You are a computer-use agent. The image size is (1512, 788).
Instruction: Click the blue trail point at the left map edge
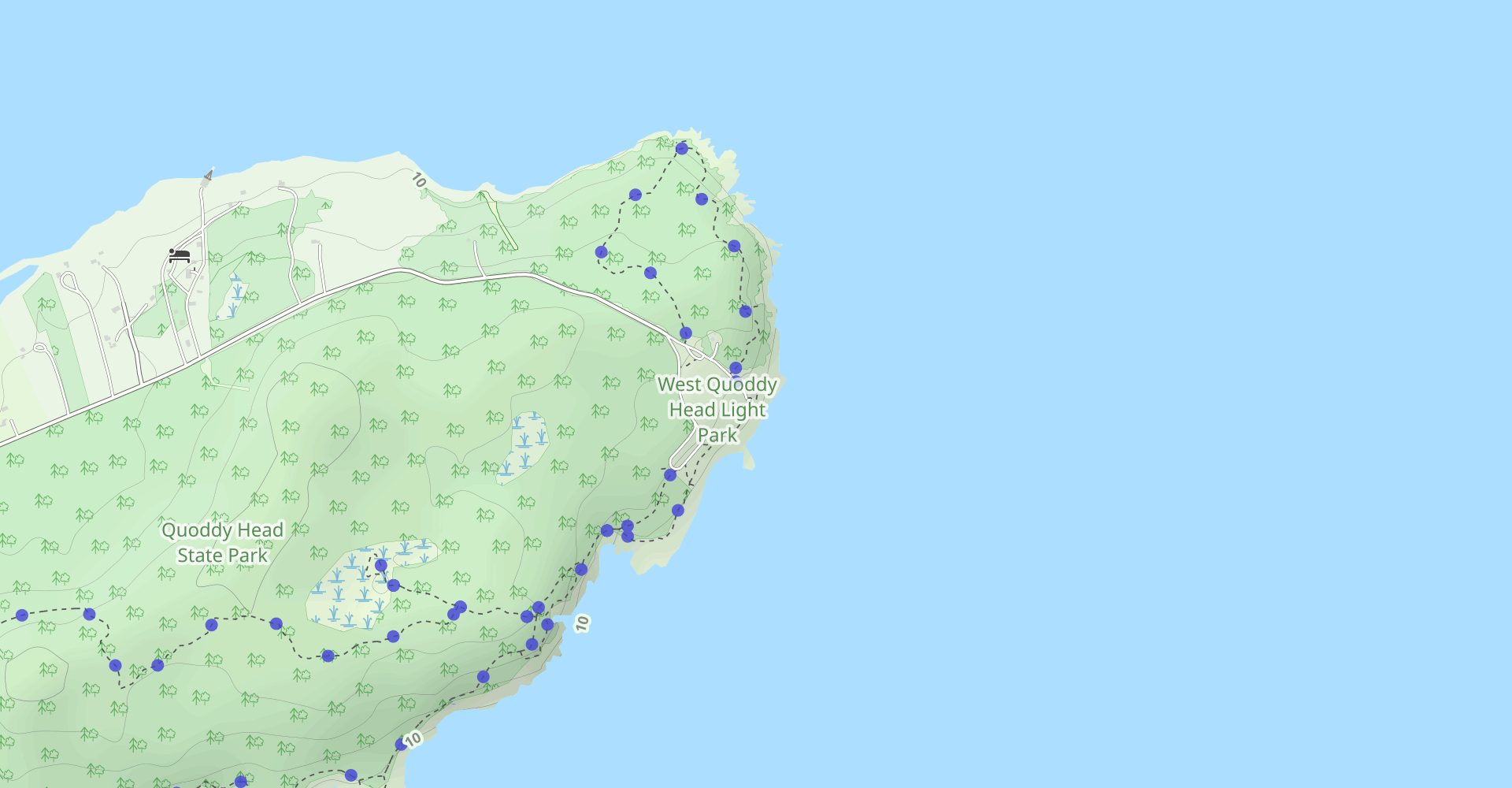coord(22,615)
